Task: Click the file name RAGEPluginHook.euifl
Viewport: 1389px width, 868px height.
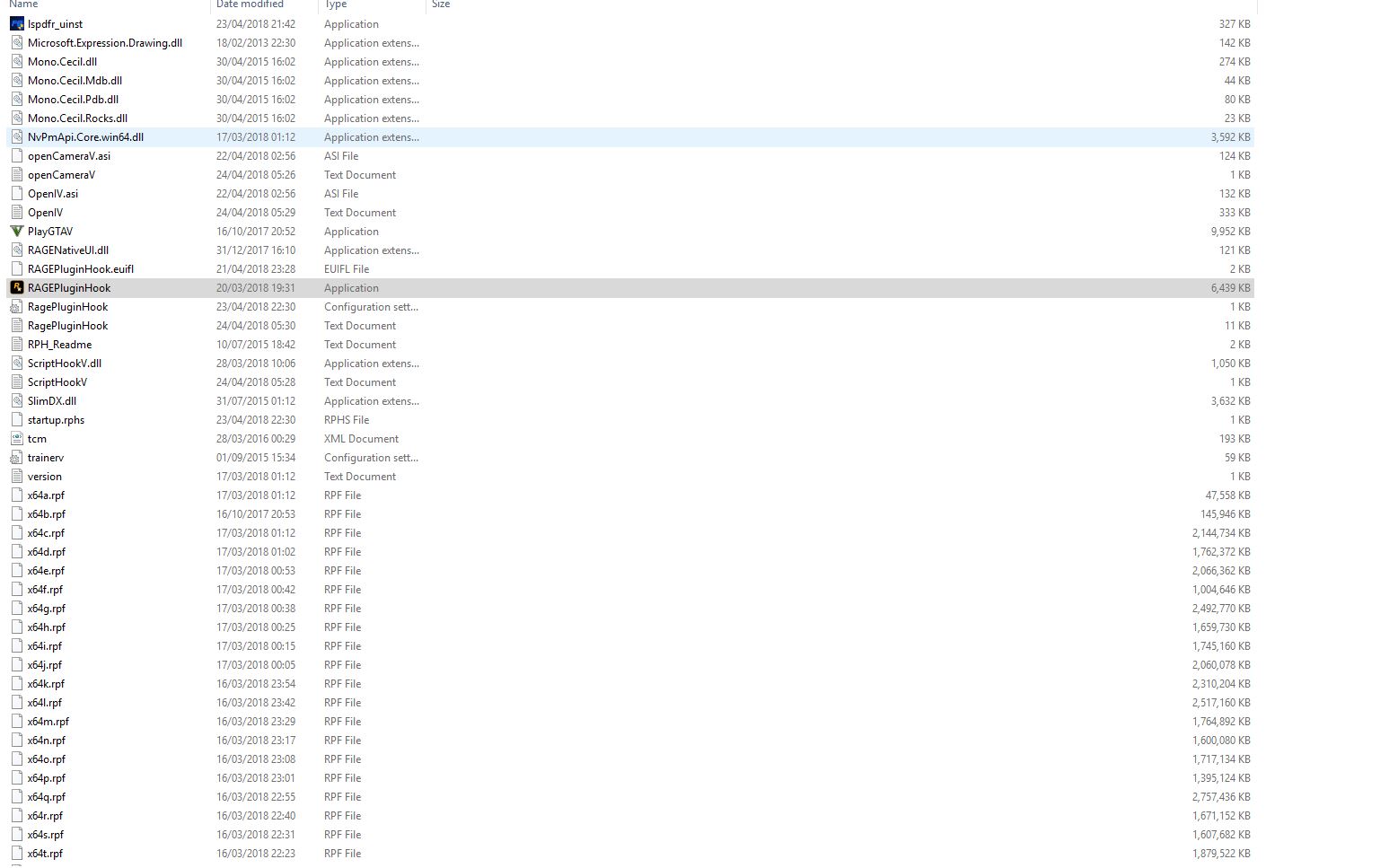Action: point(81,269)
